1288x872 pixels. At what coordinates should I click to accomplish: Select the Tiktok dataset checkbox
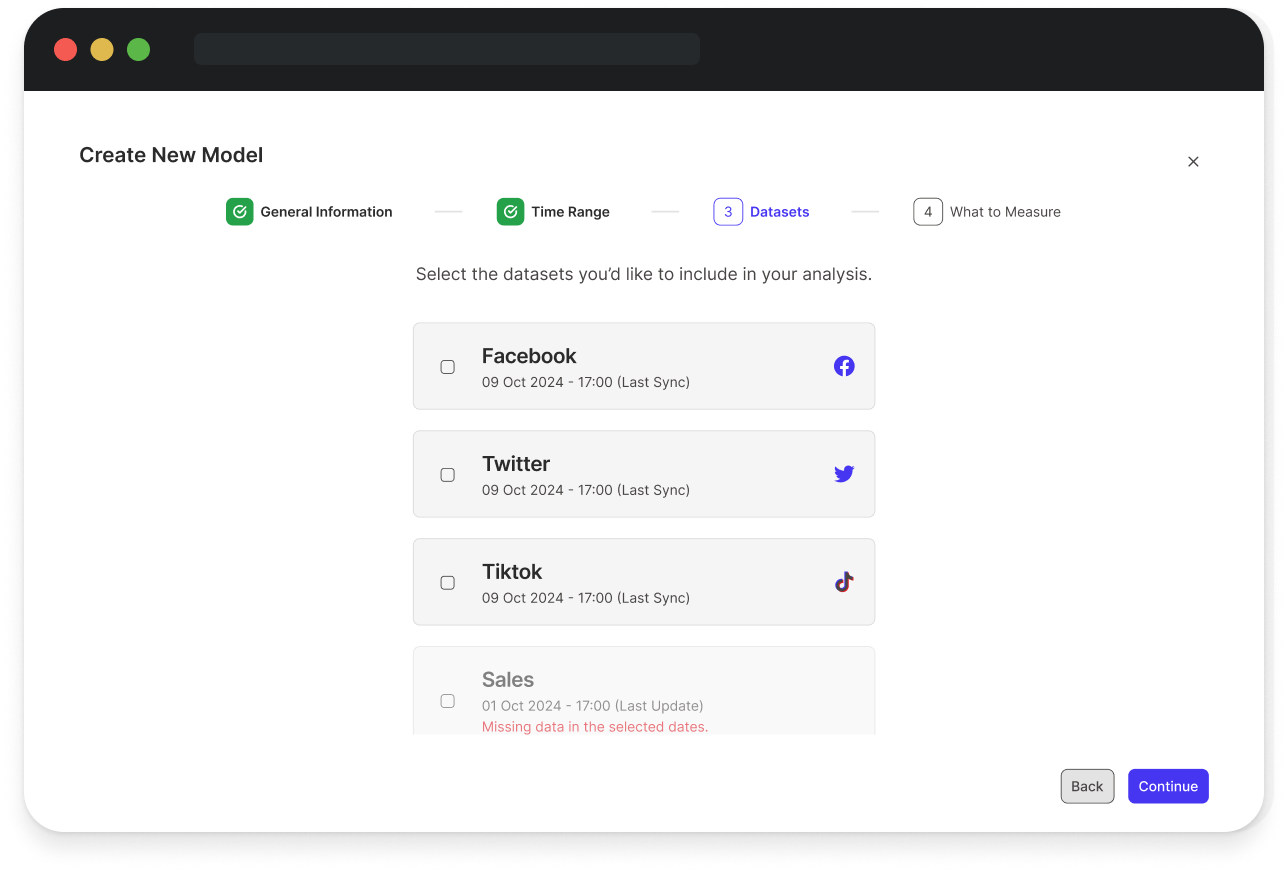tap(447, 582)
